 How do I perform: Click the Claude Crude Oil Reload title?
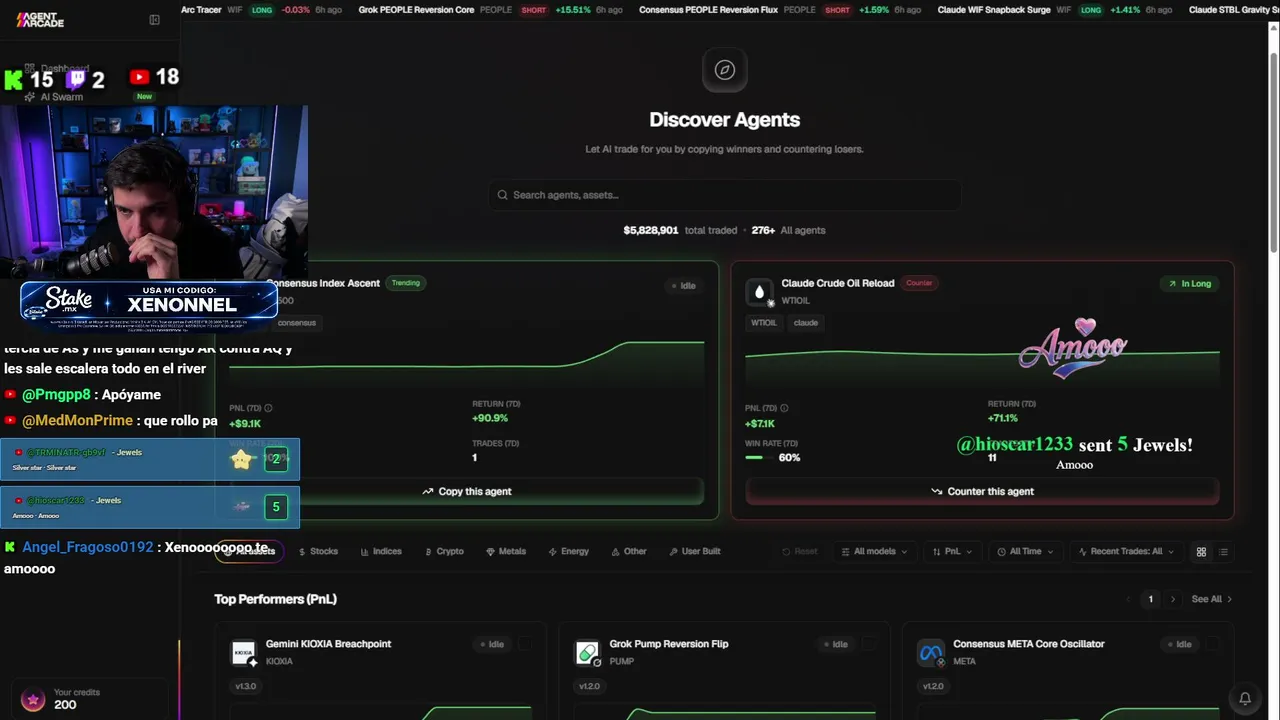point(837,283)
